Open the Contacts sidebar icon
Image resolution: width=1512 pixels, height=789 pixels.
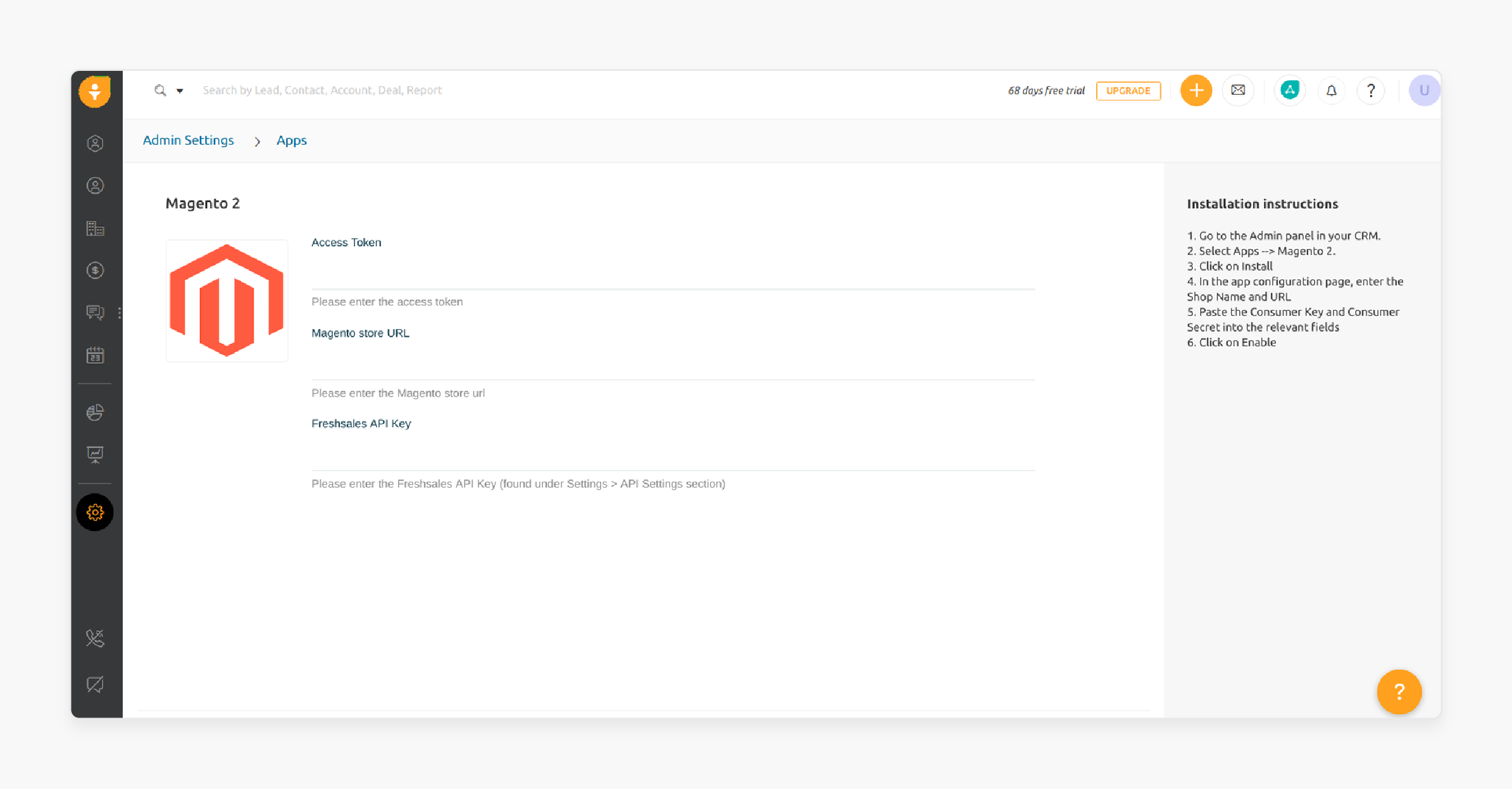click(95, 186)
